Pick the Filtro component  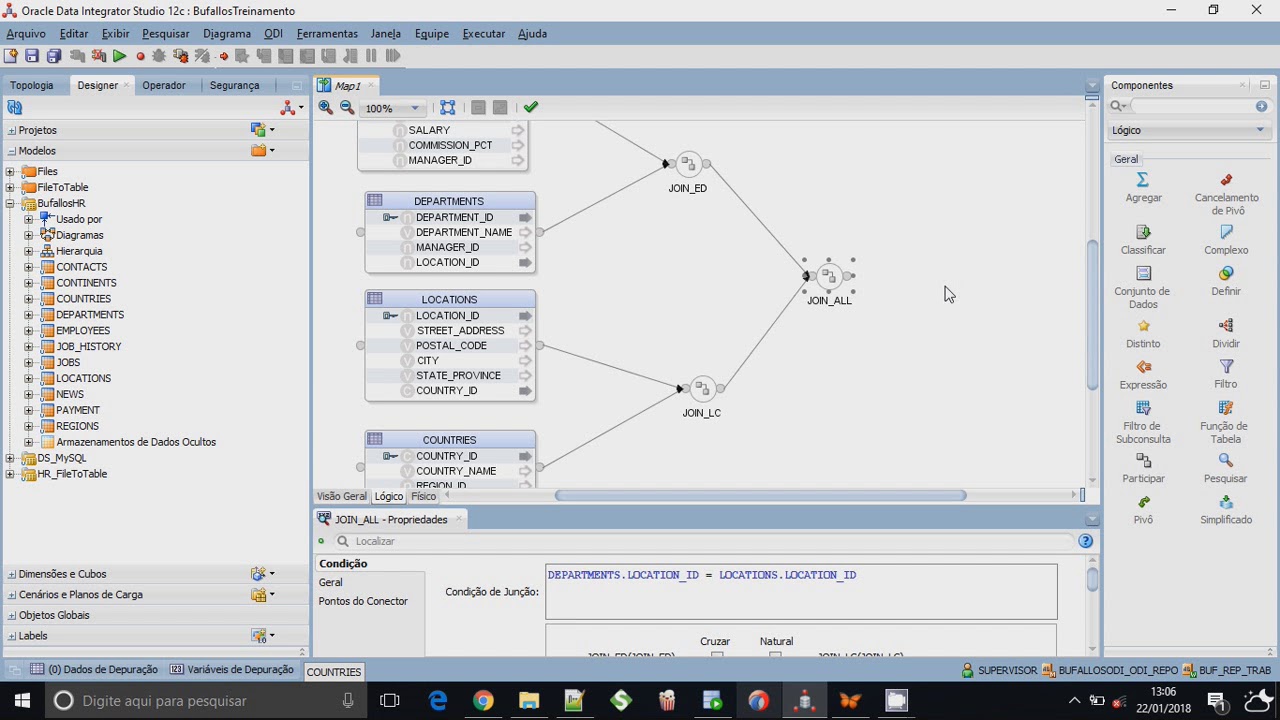tap(1226, 375)
